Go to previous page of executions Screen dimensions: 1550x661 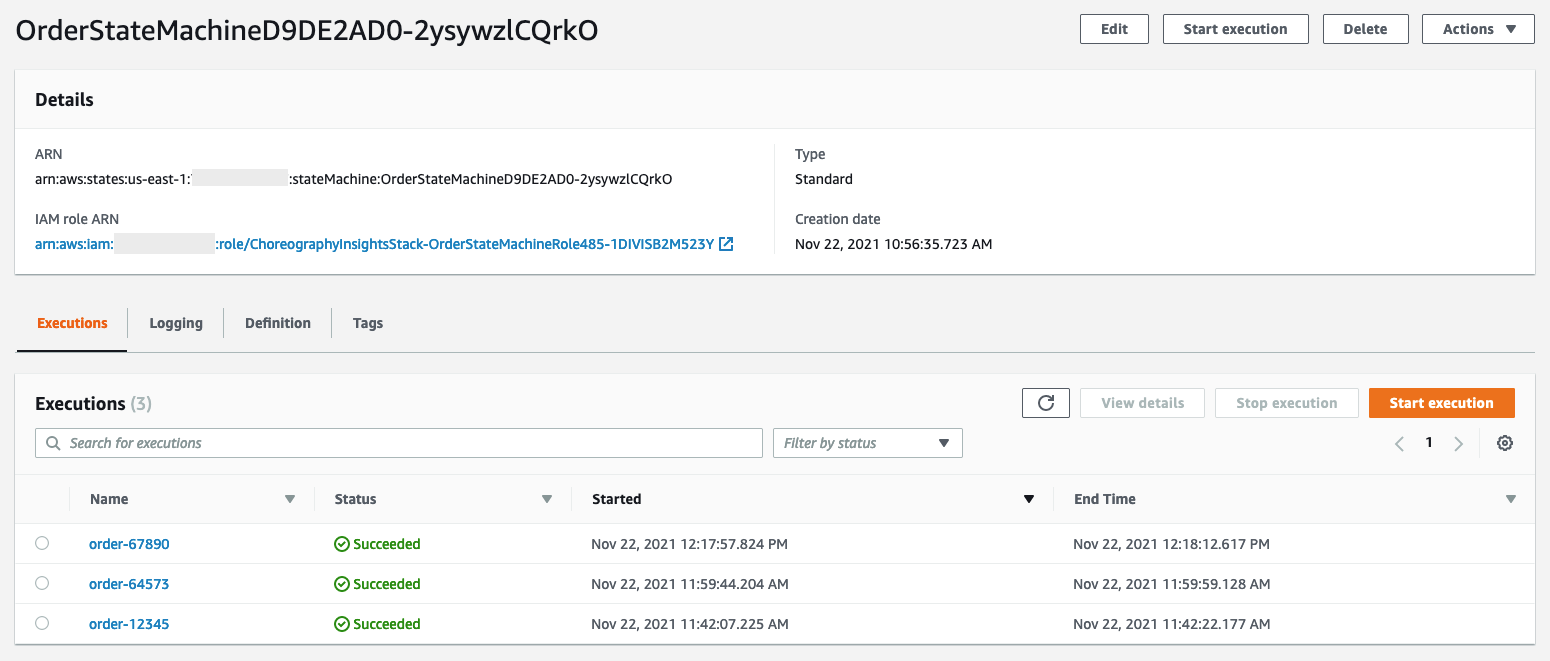[x=1399, y=442]
